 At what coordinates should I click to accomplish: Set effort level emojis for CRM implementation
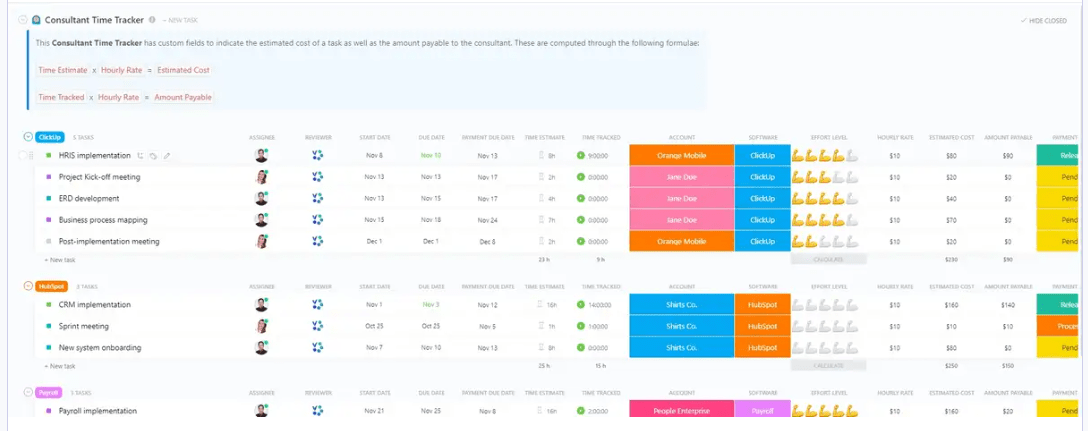[x=825, y=305]
